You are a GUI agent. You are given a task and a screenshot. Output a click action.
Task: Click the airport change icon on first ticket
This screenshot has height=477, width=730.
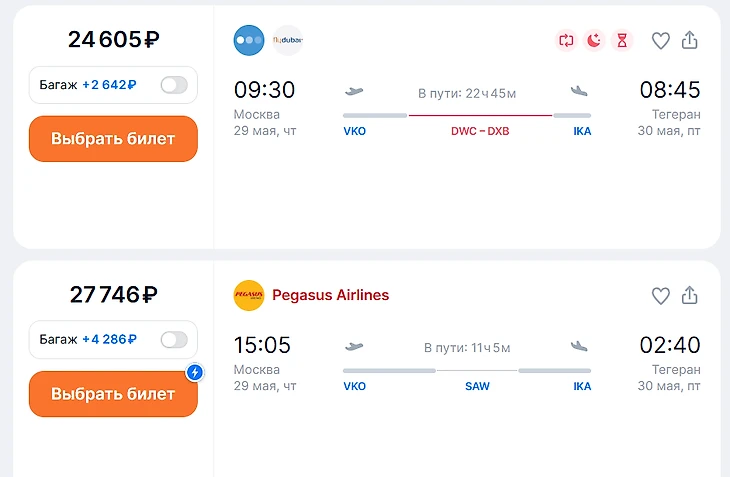click(566, 41)
